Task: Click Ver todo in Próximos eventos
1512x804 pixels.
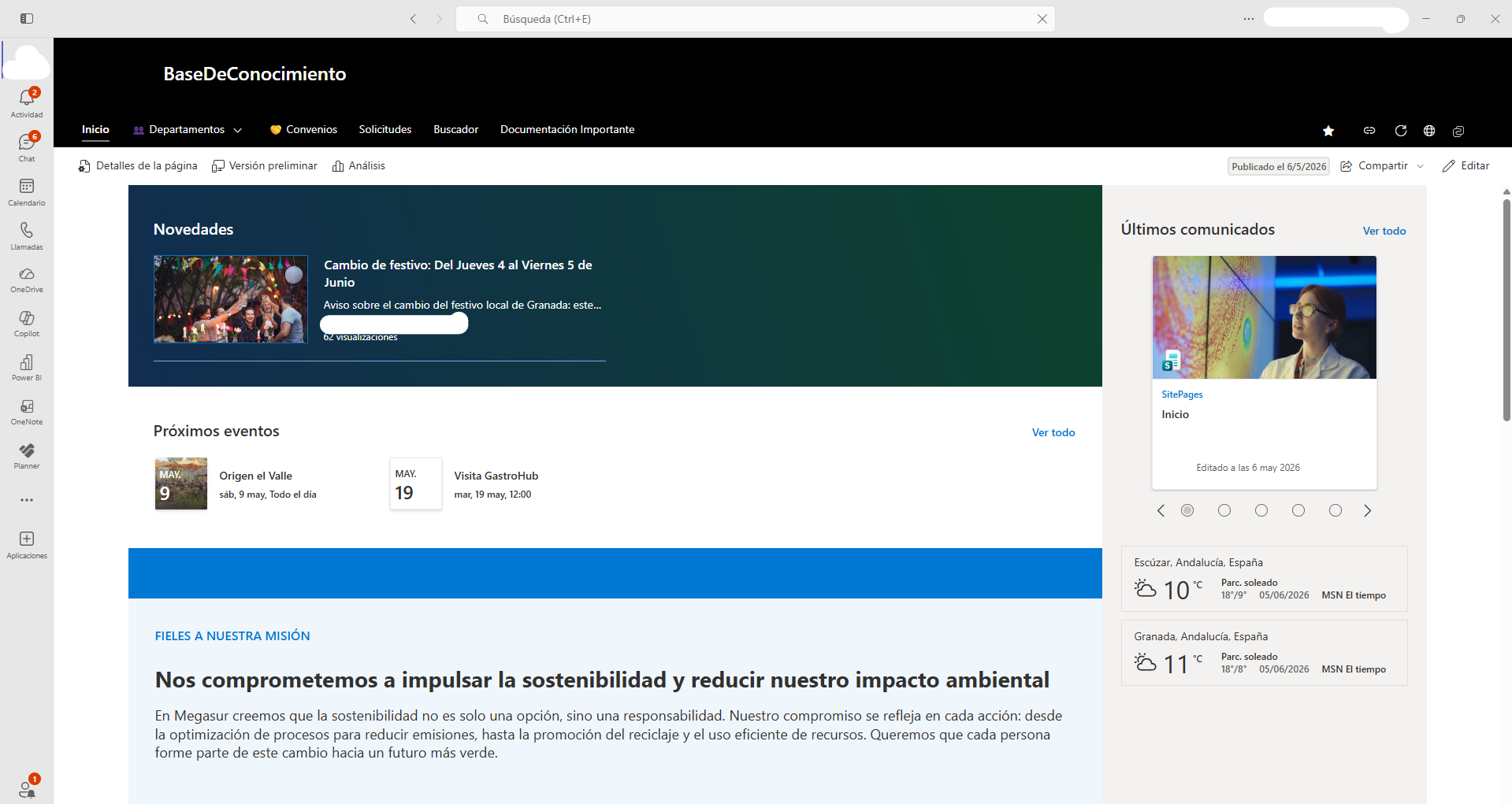Action: (1053, 432)
